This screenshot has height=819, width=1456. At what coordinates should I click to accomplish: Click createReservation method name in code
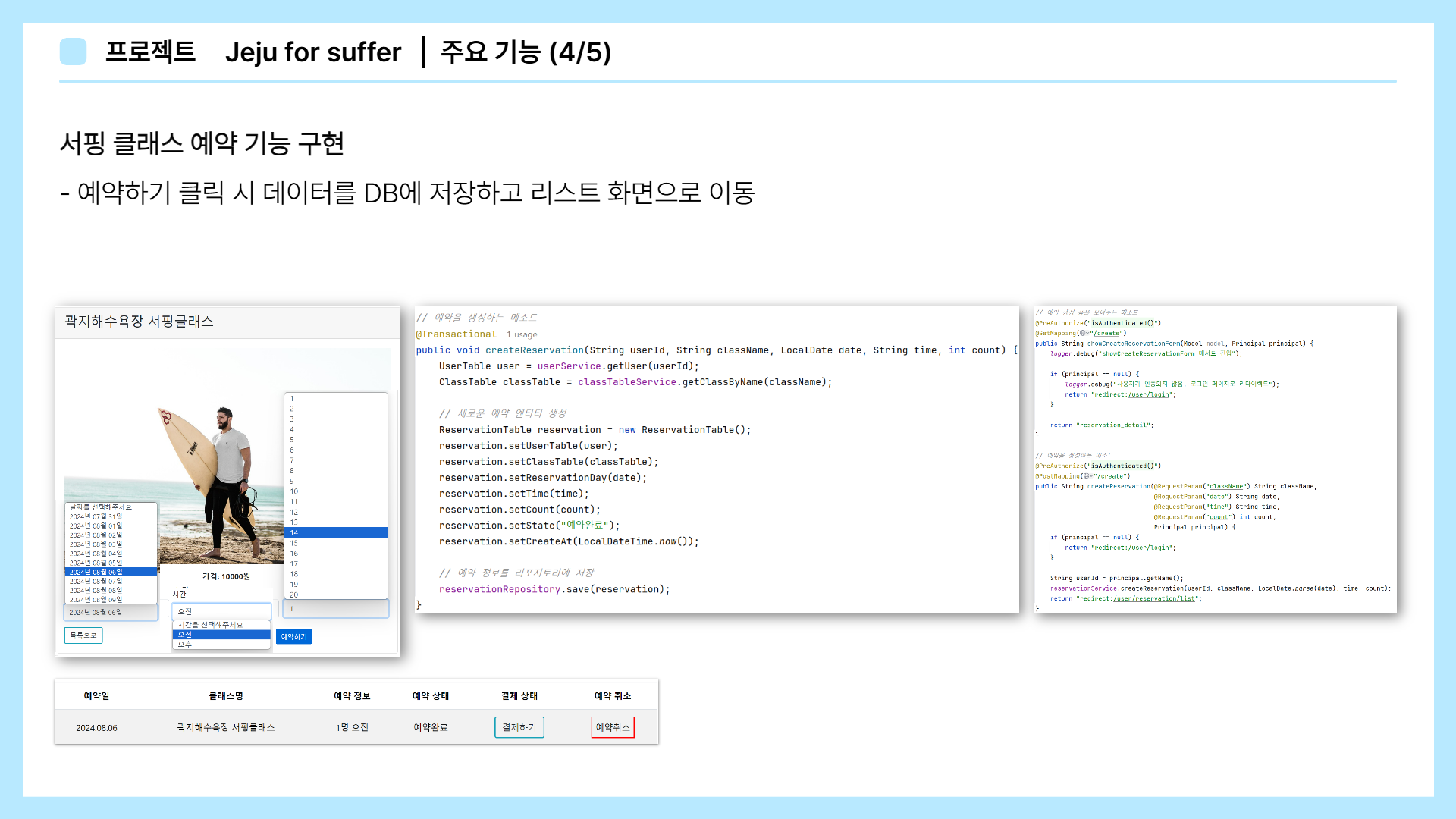tap(535, 350)
